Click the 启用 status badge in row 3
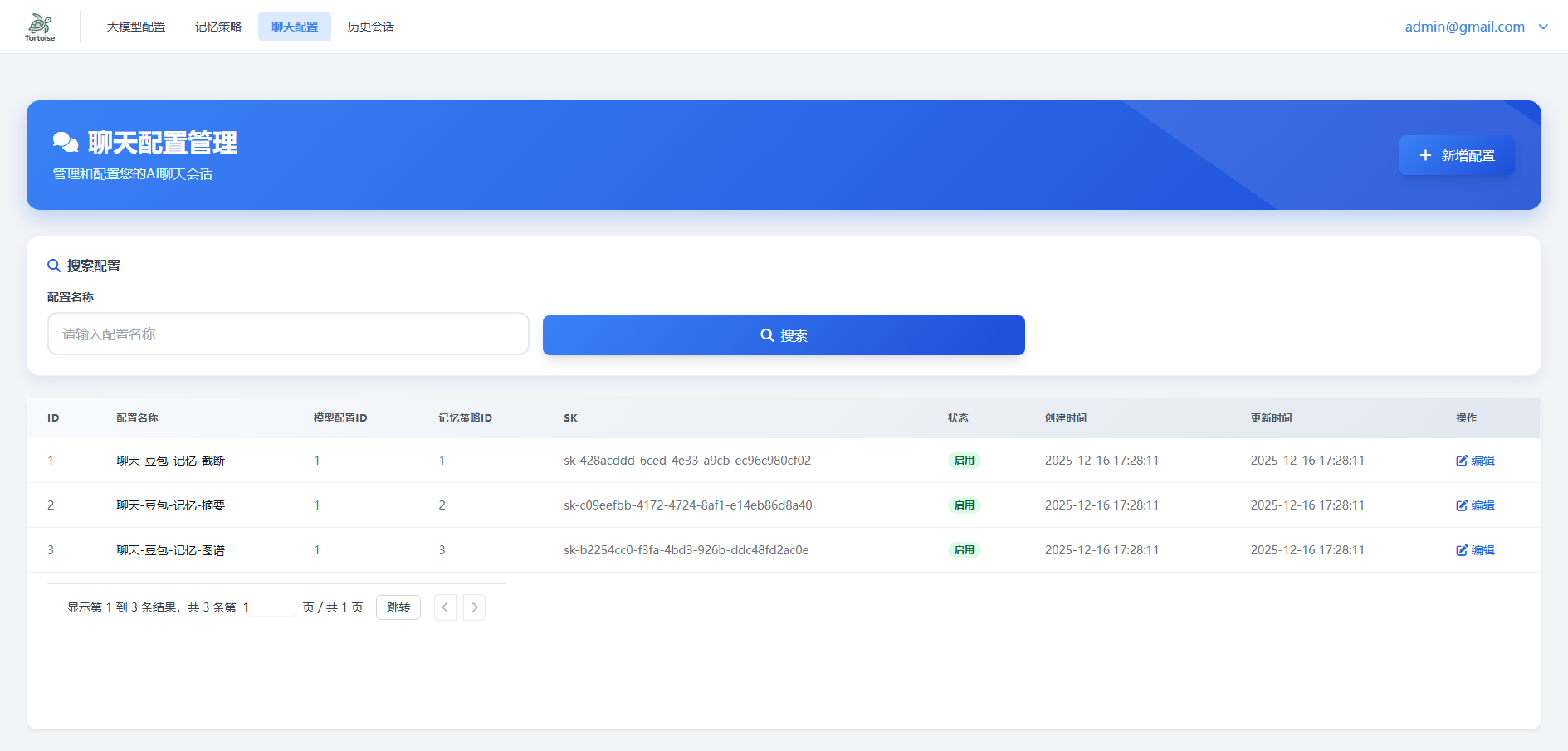The height and width of the screenshot is (751, 1568). 965,550
